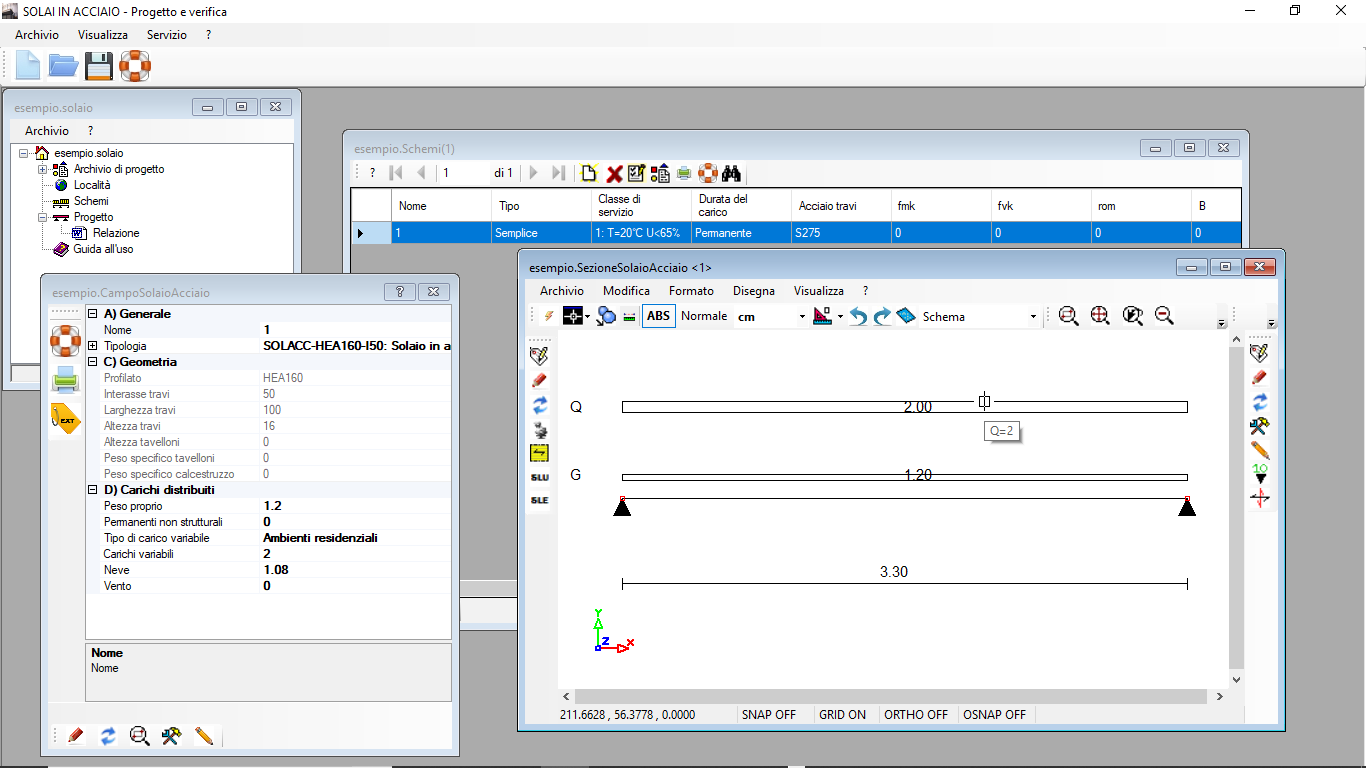The height and width of the screenshot is (768, 1366).
Task: Click the zoom out magnifier icon
Action: 1164,316
